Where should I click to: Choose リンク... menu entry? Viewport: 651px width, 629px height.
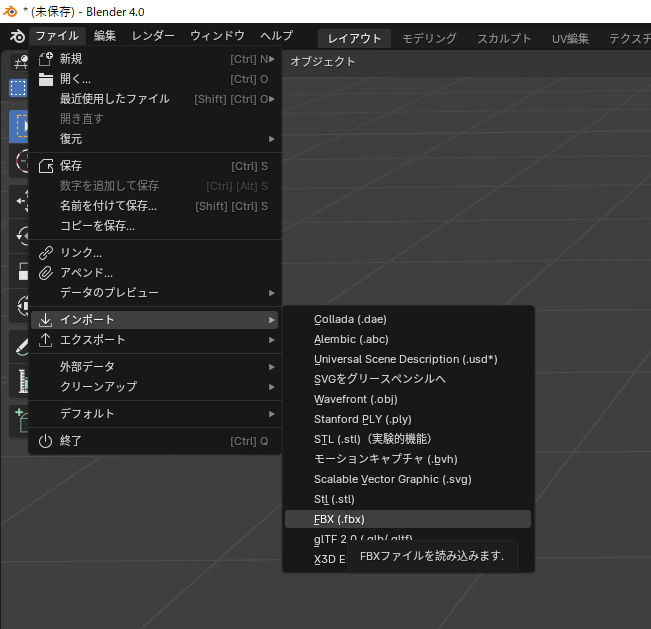[155, 253]
